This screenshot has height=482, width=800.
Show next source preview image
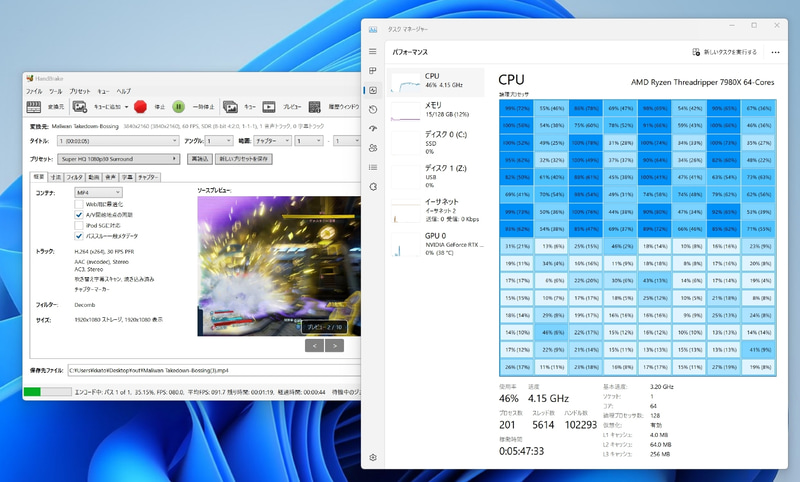click(335, 346)
